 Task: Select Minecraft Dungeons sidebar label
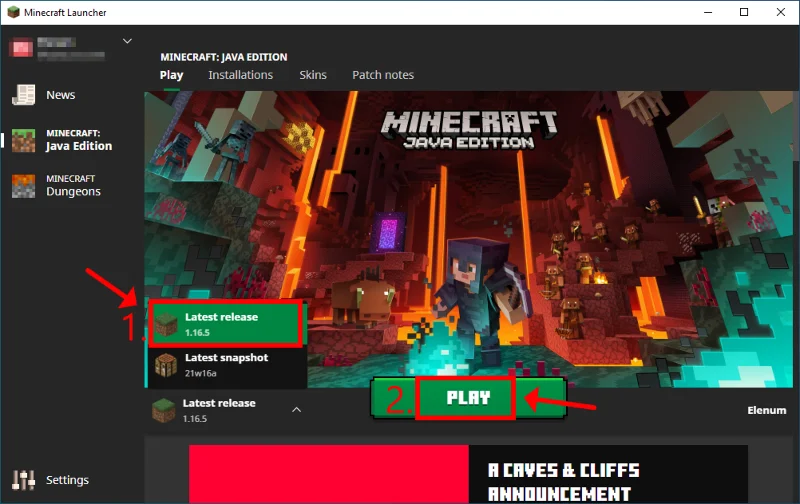pos(73,186)
